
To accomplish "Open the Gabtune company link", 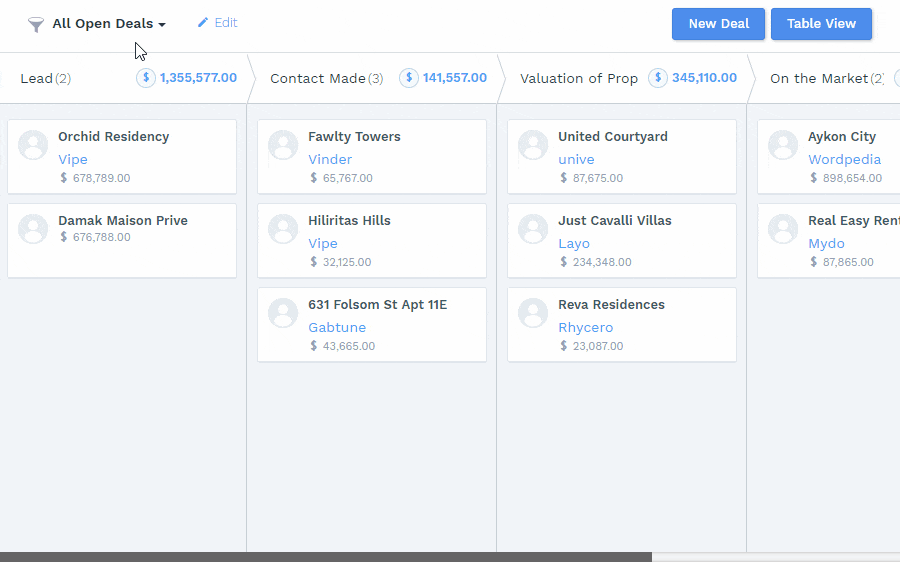I will pyautogui.click(x=337, y=327).
